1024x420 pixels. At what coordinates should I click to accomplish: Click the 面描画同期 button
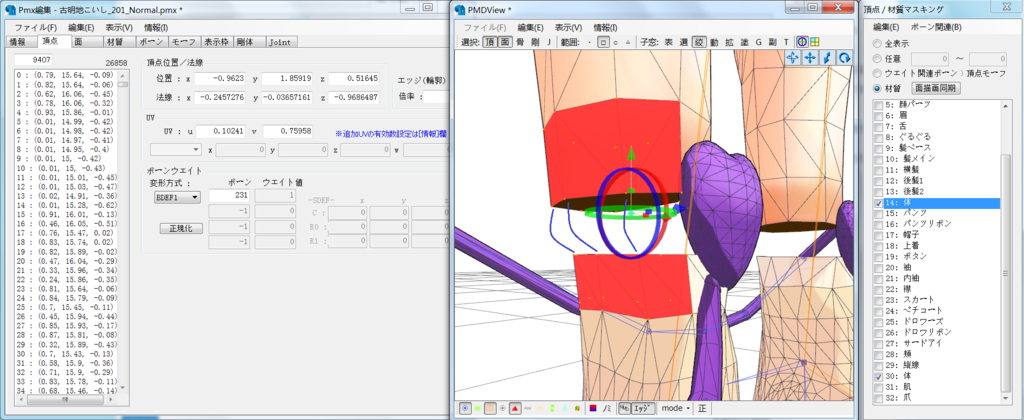tap(935, 88)
